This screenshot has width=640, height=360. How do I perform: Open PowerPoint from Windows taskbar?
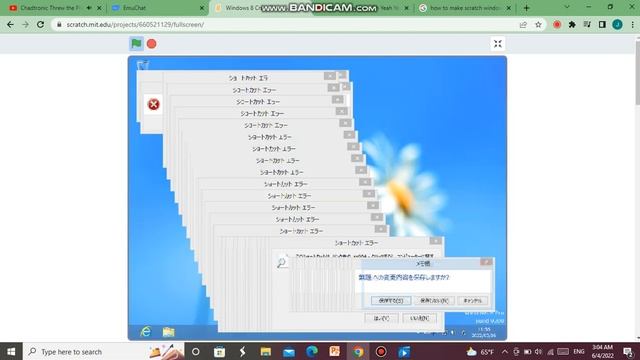point(335,351)
